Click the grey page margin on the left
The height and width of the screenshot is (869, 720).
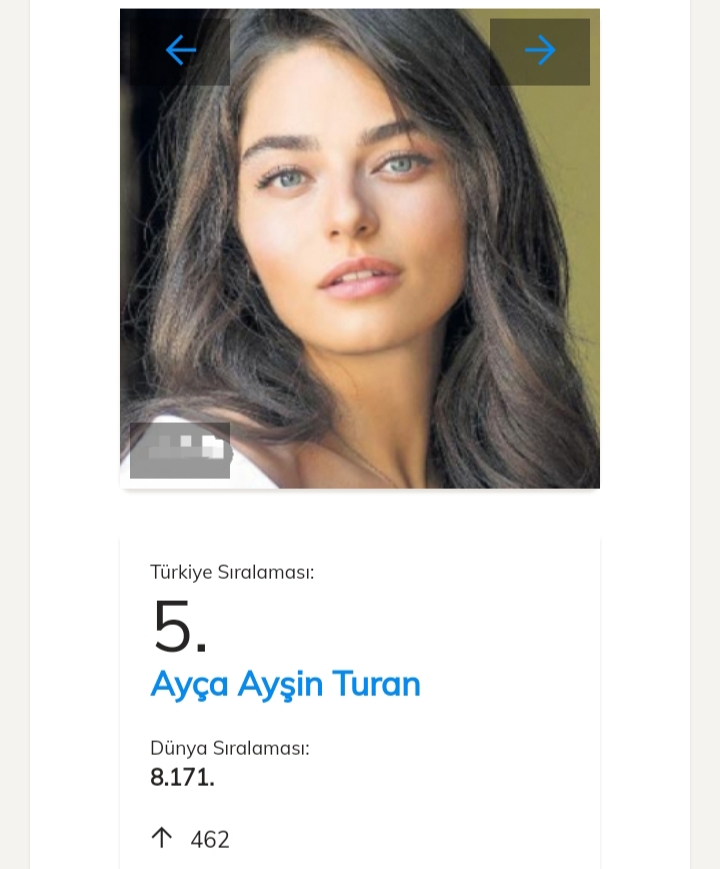(14, 400)
